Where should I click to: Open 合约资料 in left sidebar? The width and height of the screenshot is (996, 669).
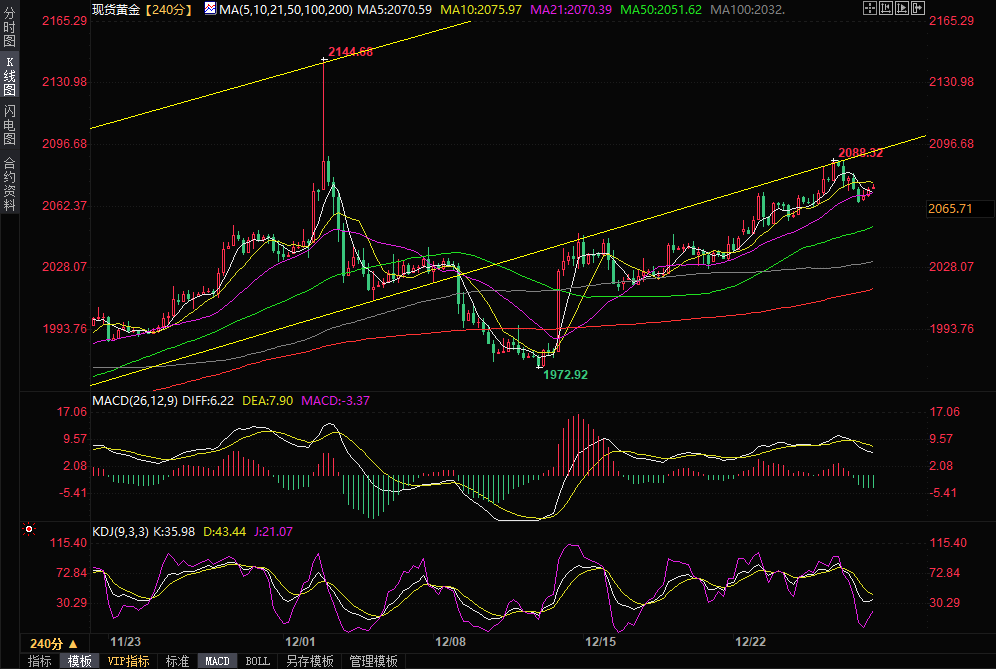click(x=9, y=183)
